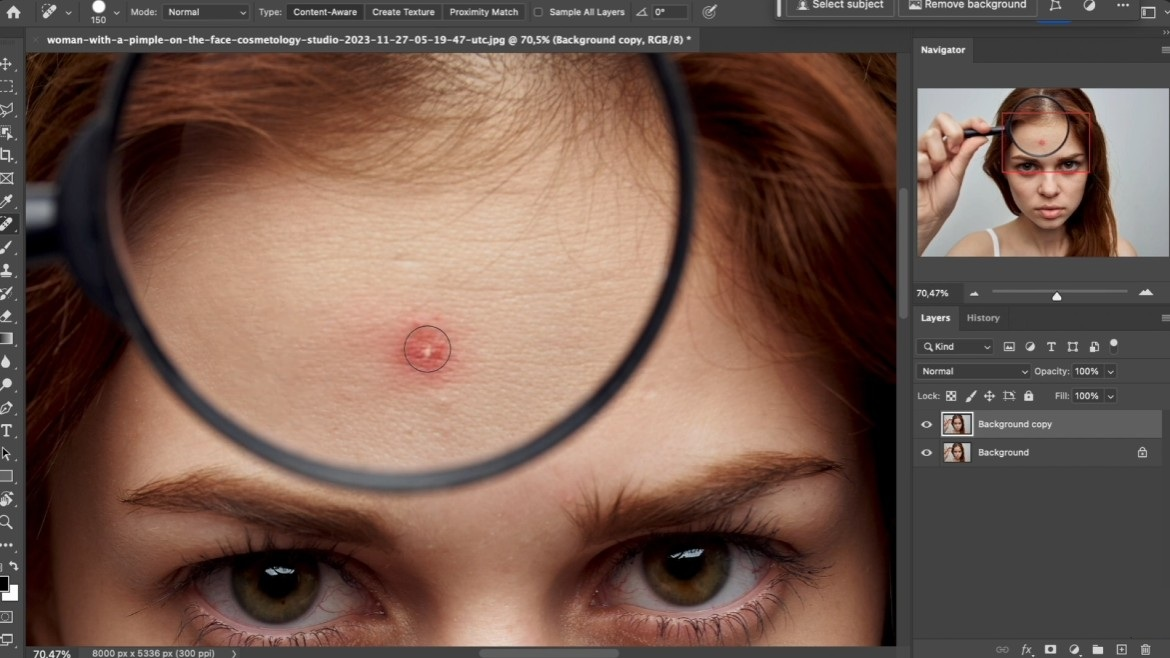Screen dimensions: 1170x658
Task: Create a new layer
Action: [1121, 650]
